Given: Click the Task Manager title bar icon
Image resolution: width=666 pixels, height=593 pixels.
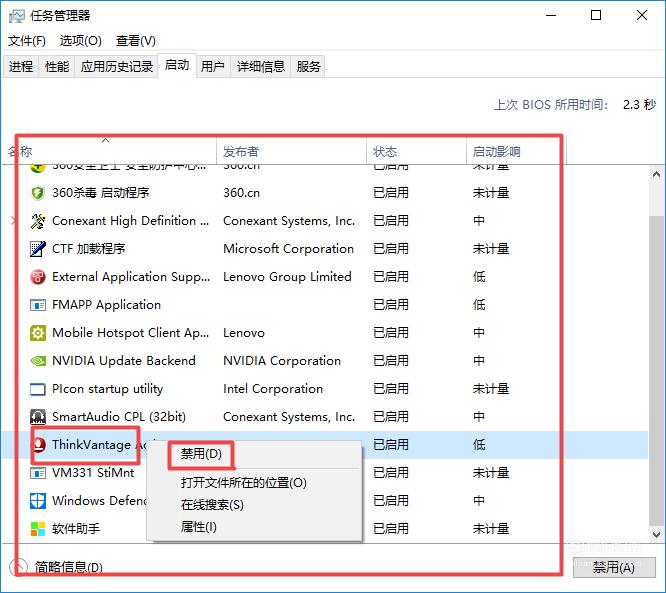Looking at the screenshot, I should point(17,16).
